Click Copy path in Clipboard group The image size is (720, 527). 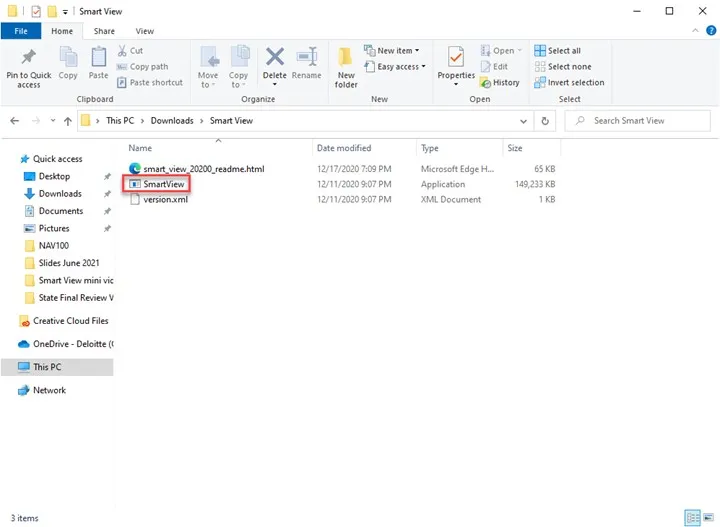pos(143,67)
